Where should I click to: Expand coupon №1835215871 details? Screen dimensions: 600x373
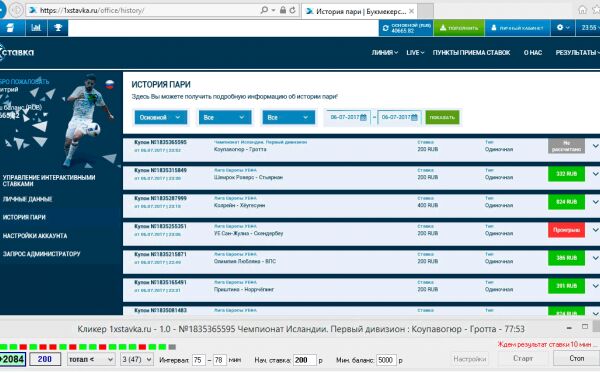click(x=595, y=258)
